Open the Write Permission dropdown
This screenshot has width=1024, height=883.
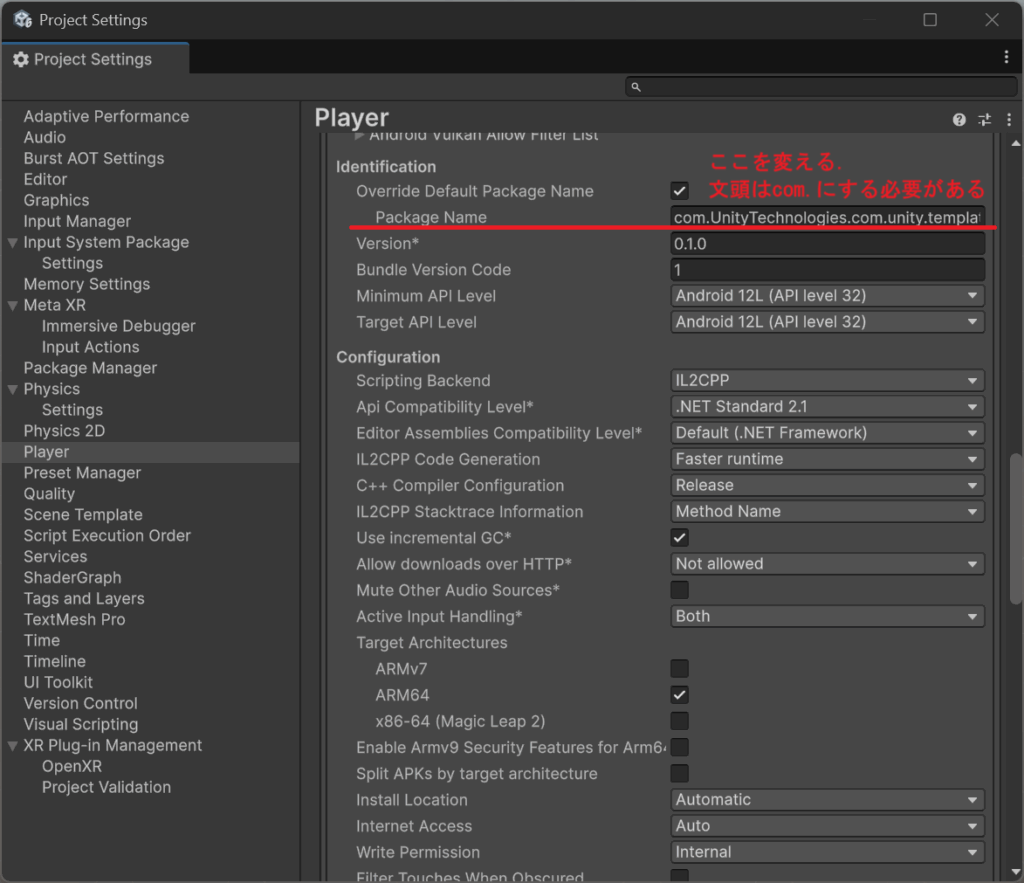pyautogui.click(x=827, y=852)
